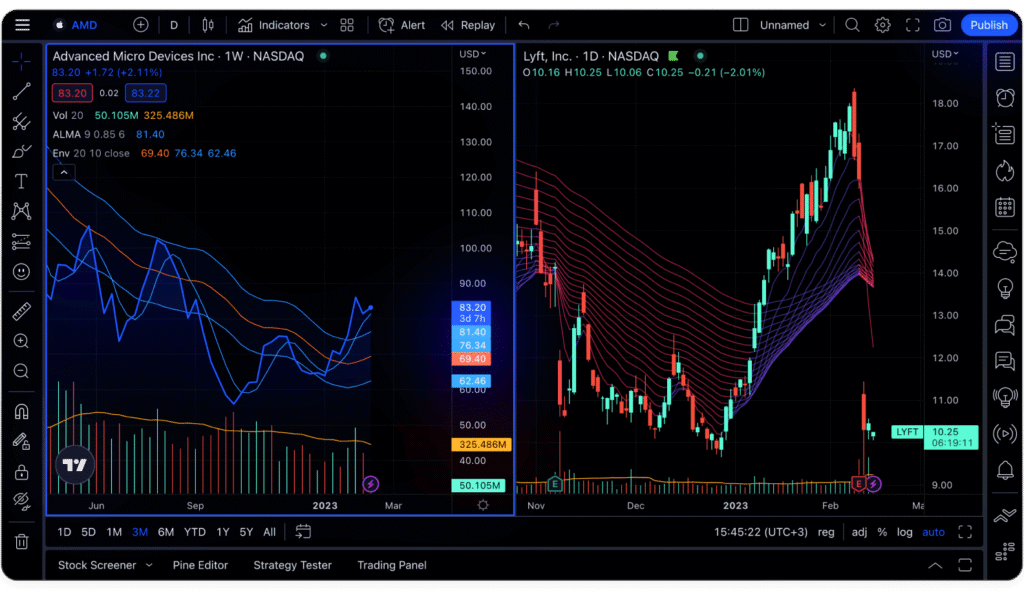The image size is (1024, 597).
Task: Undo the last chart action
Action: (x=524, y=25)
